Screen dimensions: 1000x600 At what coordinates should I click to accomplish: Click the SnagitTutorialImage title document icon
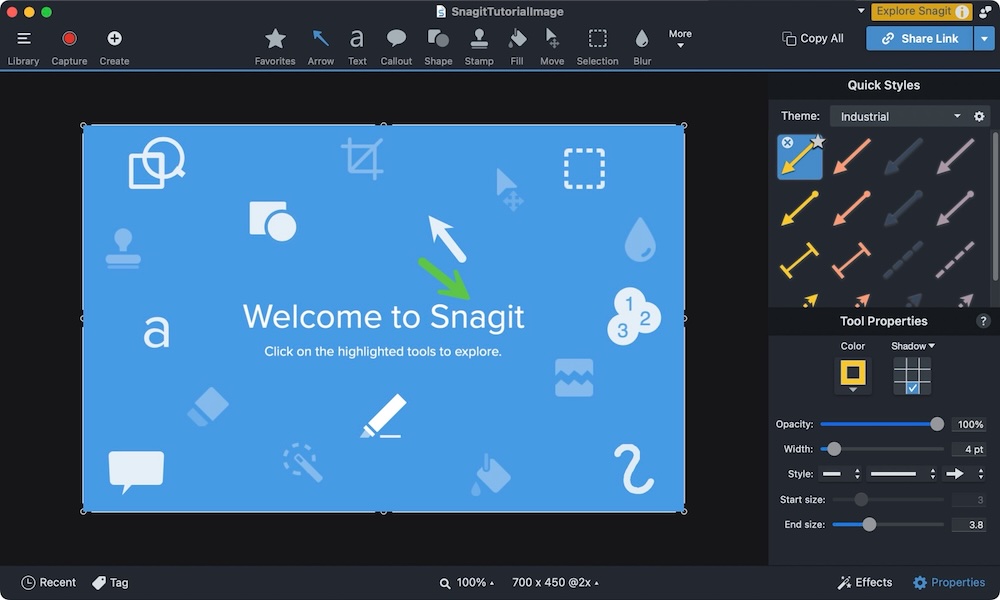(x=441, y=11)
